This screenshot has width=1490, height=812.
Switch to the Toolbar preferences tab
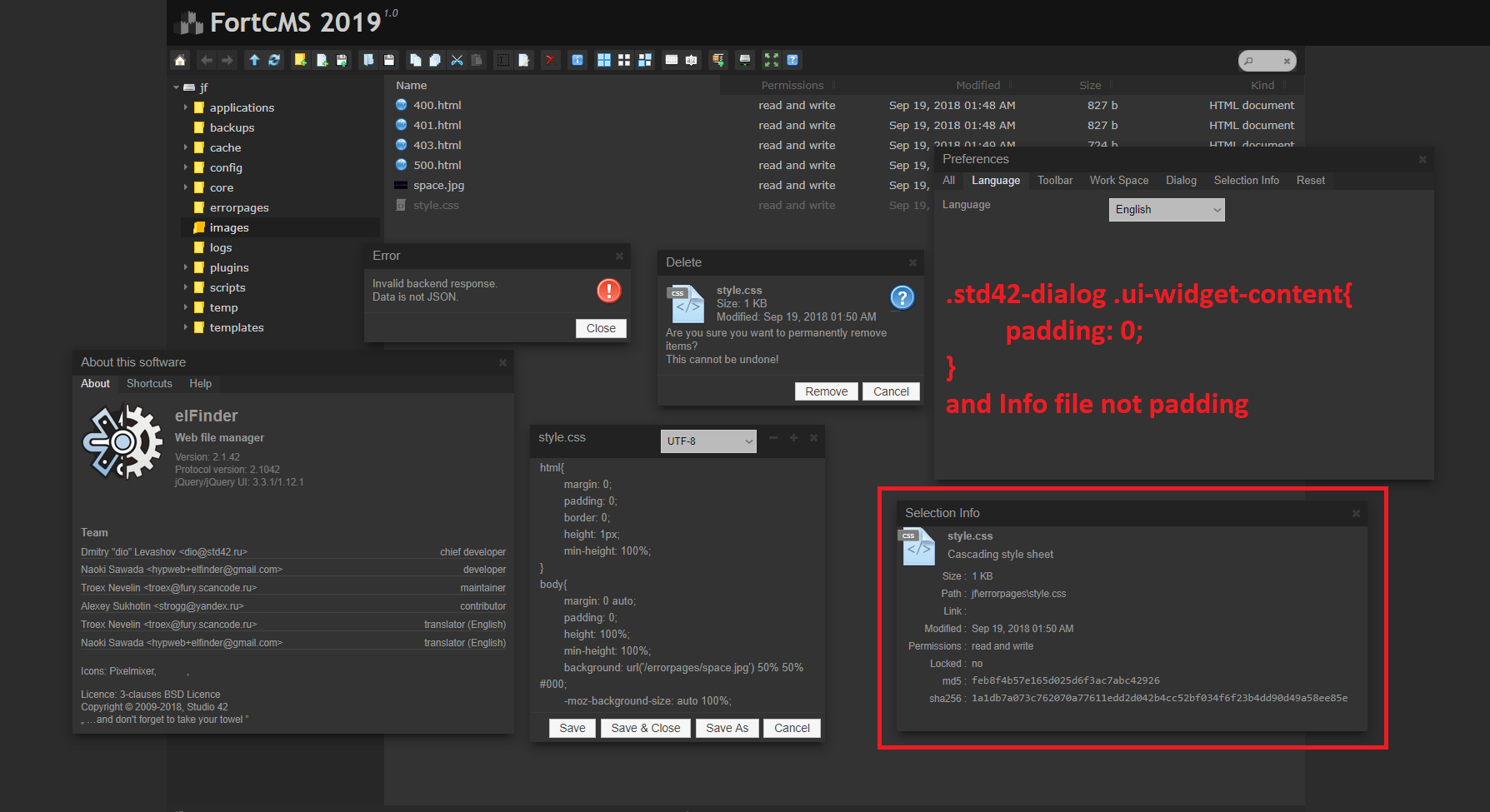click(x=1054, y=181)
